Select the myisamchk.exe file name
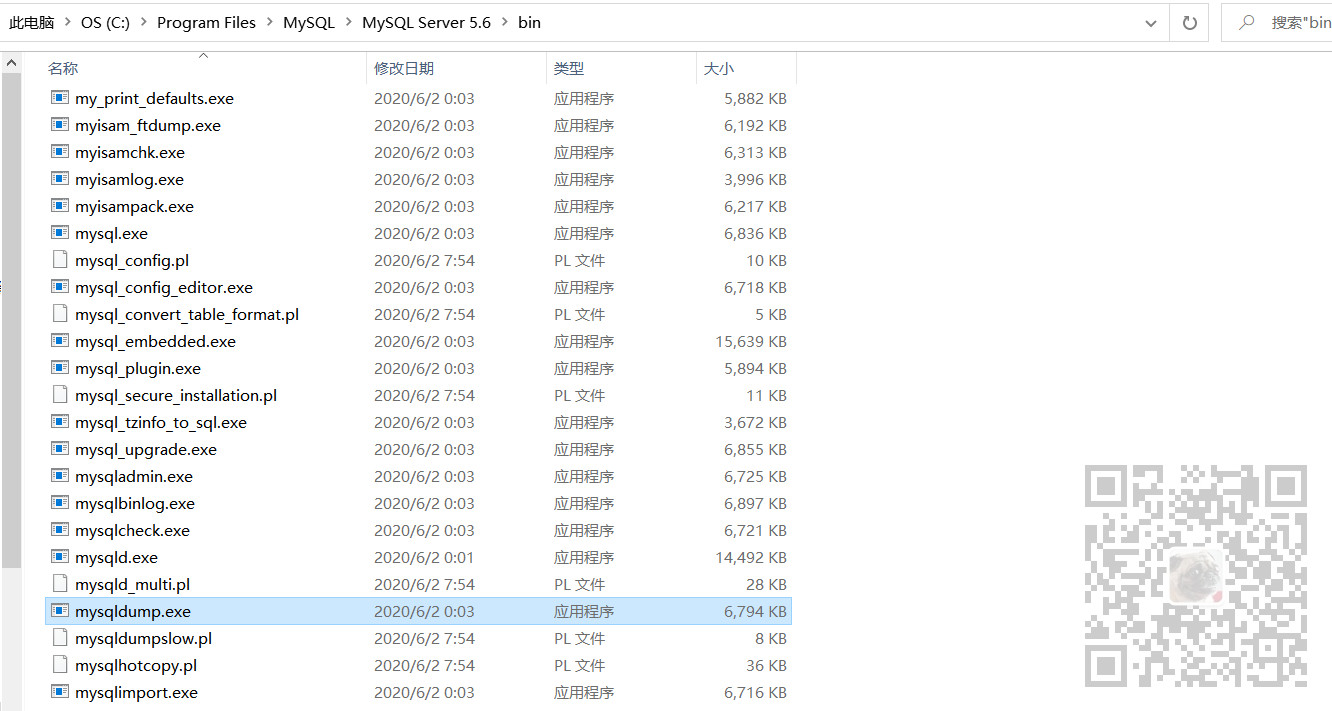The image size is (1332, 711). coord(130,152)
